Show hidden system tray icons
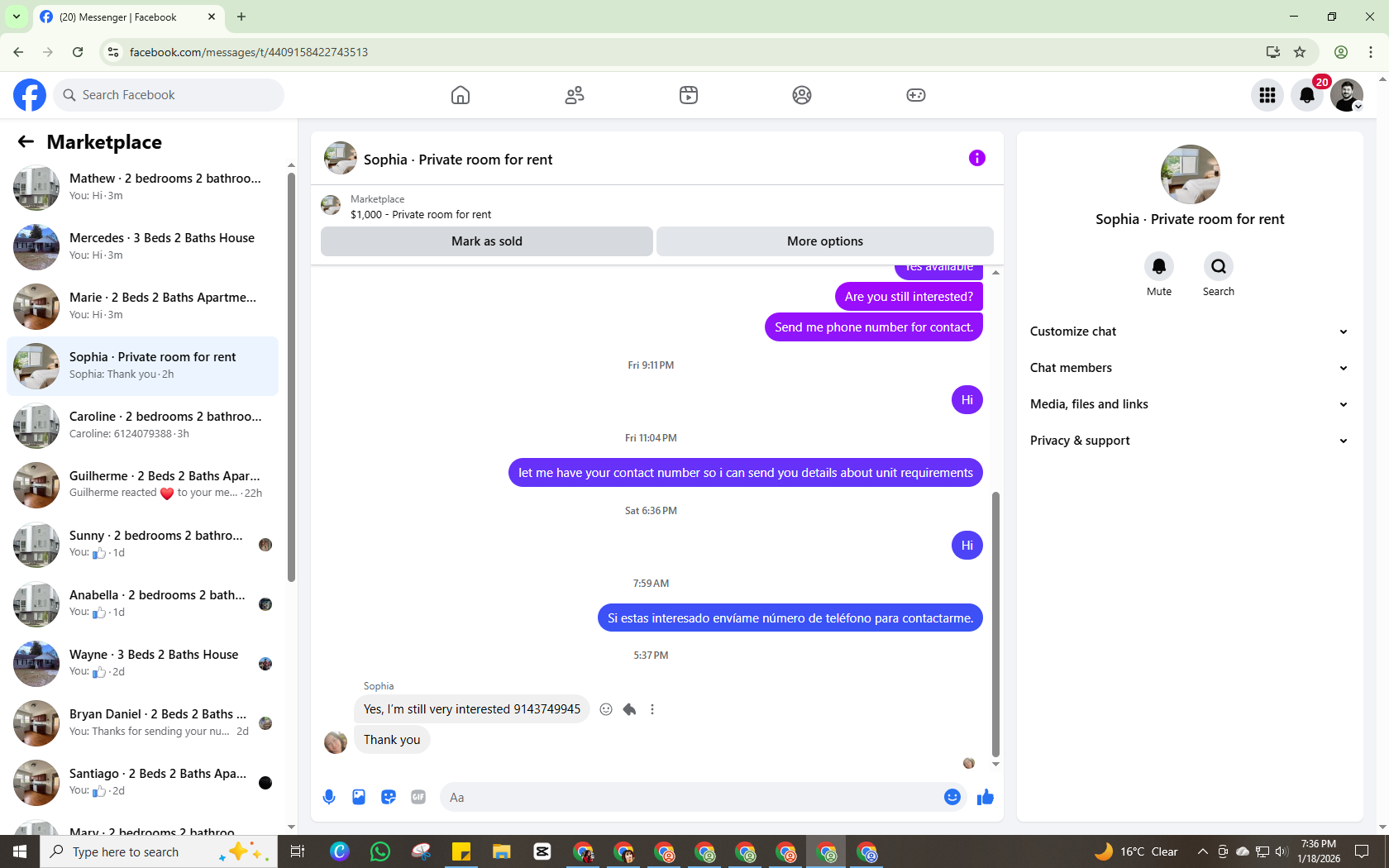The width and height of the screenshot is (1389, 868). point(1203,851)
